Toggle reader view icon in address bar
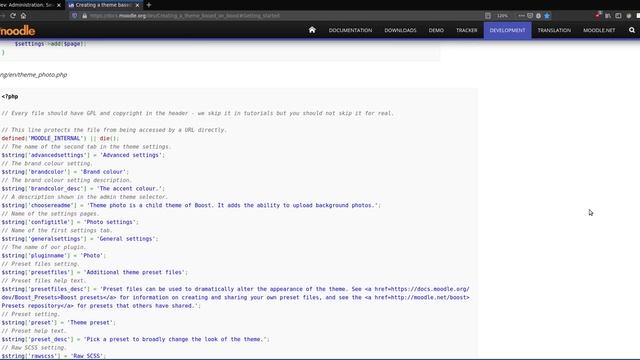 tap(488, 16)
